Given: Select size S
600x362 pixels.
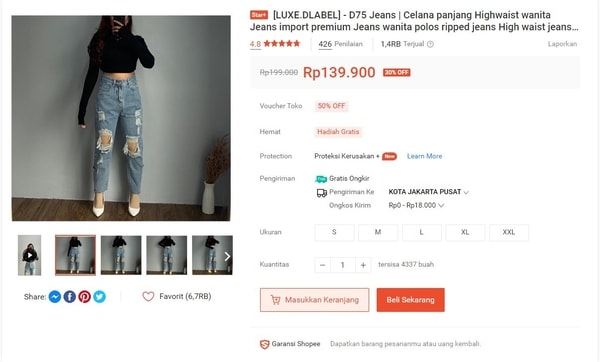Looking at the screenshot, I should point(334,232).
